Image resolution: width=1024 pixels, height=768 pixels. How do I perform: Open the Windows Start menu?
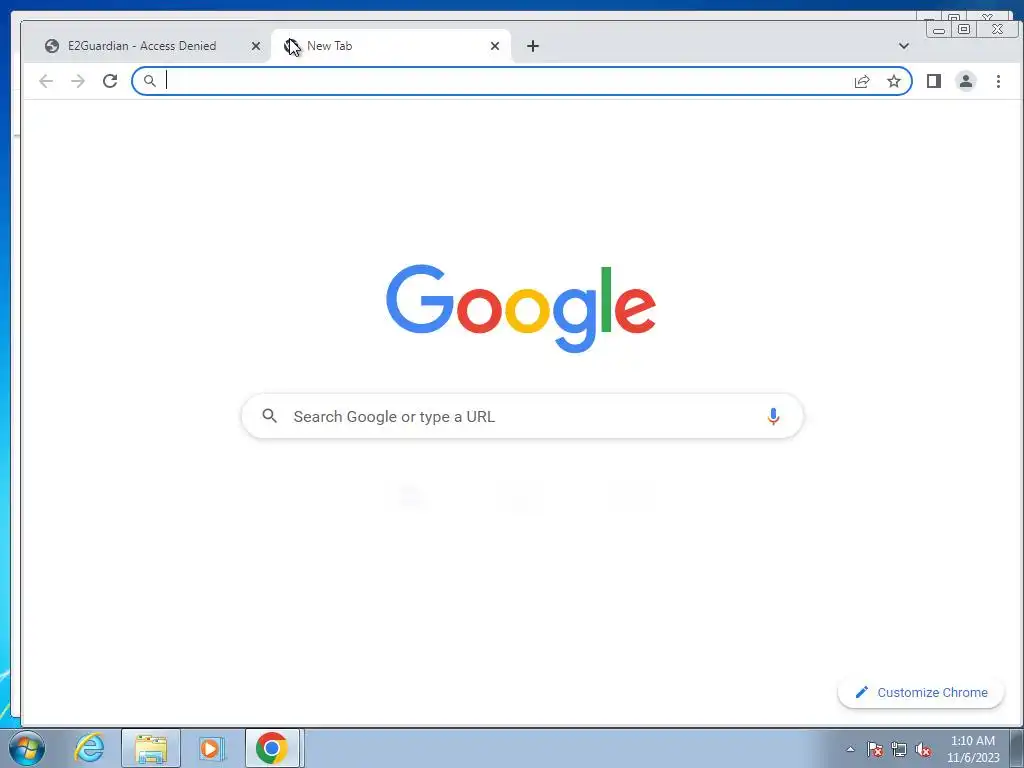tap(27, 748)
